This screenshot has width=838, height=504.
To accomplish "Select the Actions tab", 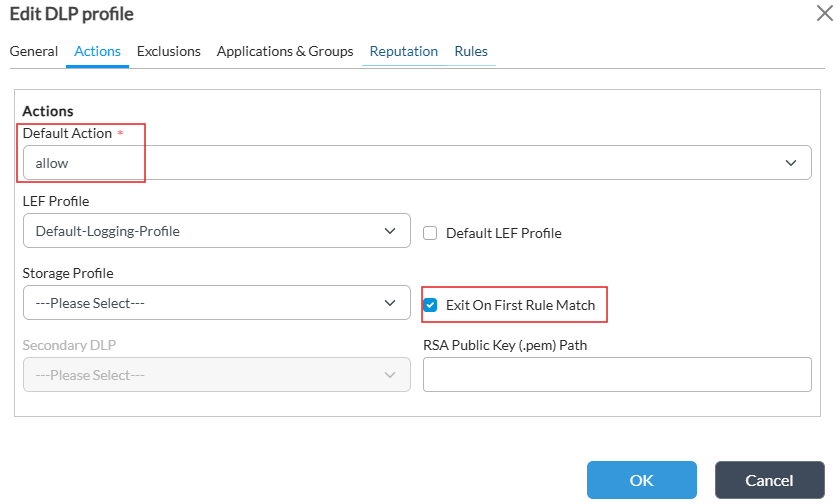I will click(x=97, y=51).
